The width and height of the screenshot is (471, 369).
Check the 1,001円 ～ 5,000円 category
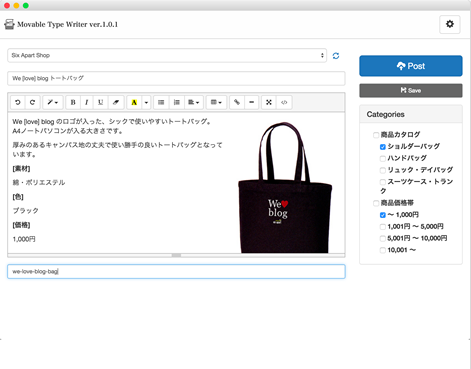[x=383, y=227]
